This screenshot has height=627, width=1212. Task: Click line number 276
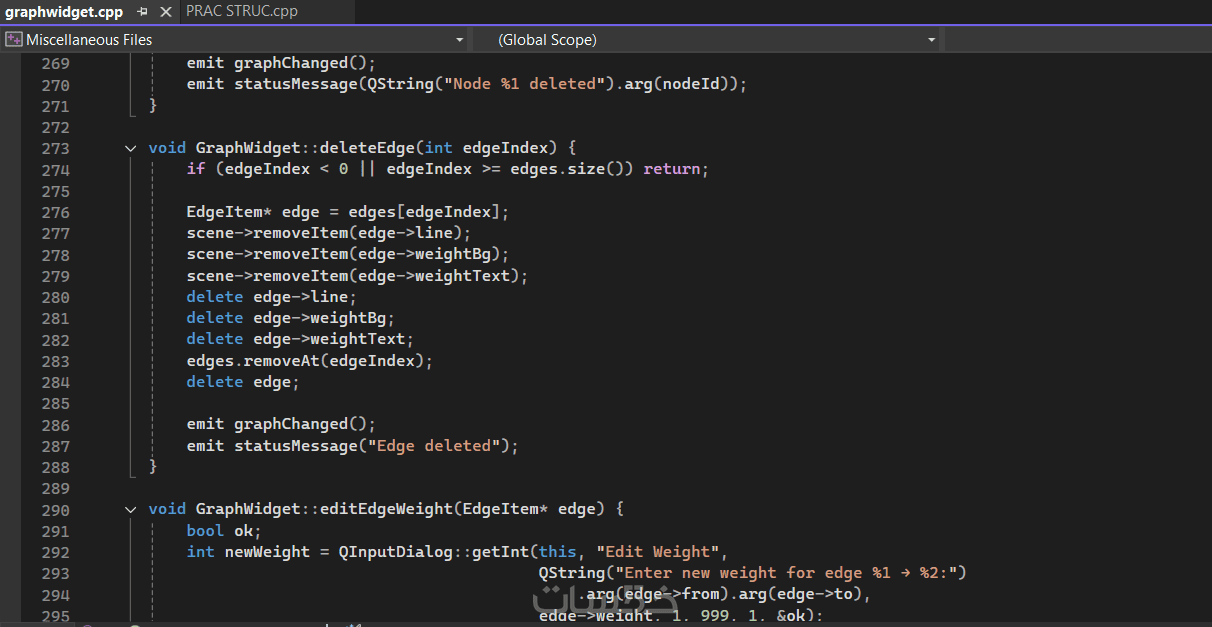pos(55,212)
